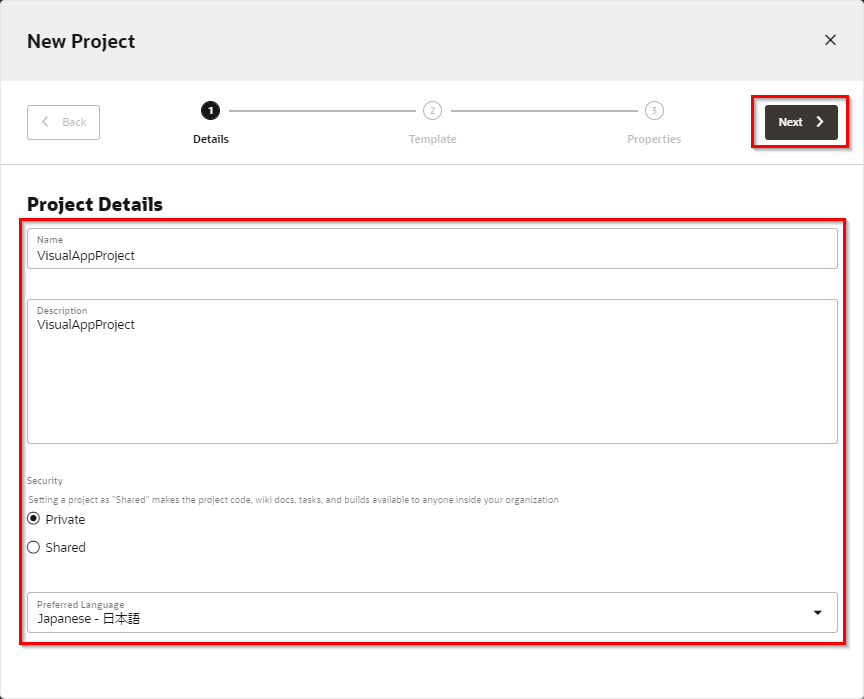Close the New Project dialog
864x699 pixels.
coord(830,40)
